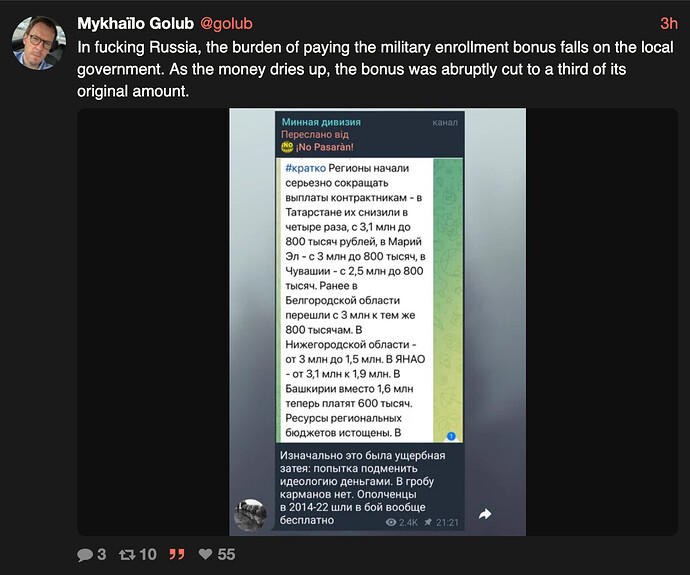690x575 pixels.
Task: Click the reply speech bubble icon
Action: pos(84,554)
